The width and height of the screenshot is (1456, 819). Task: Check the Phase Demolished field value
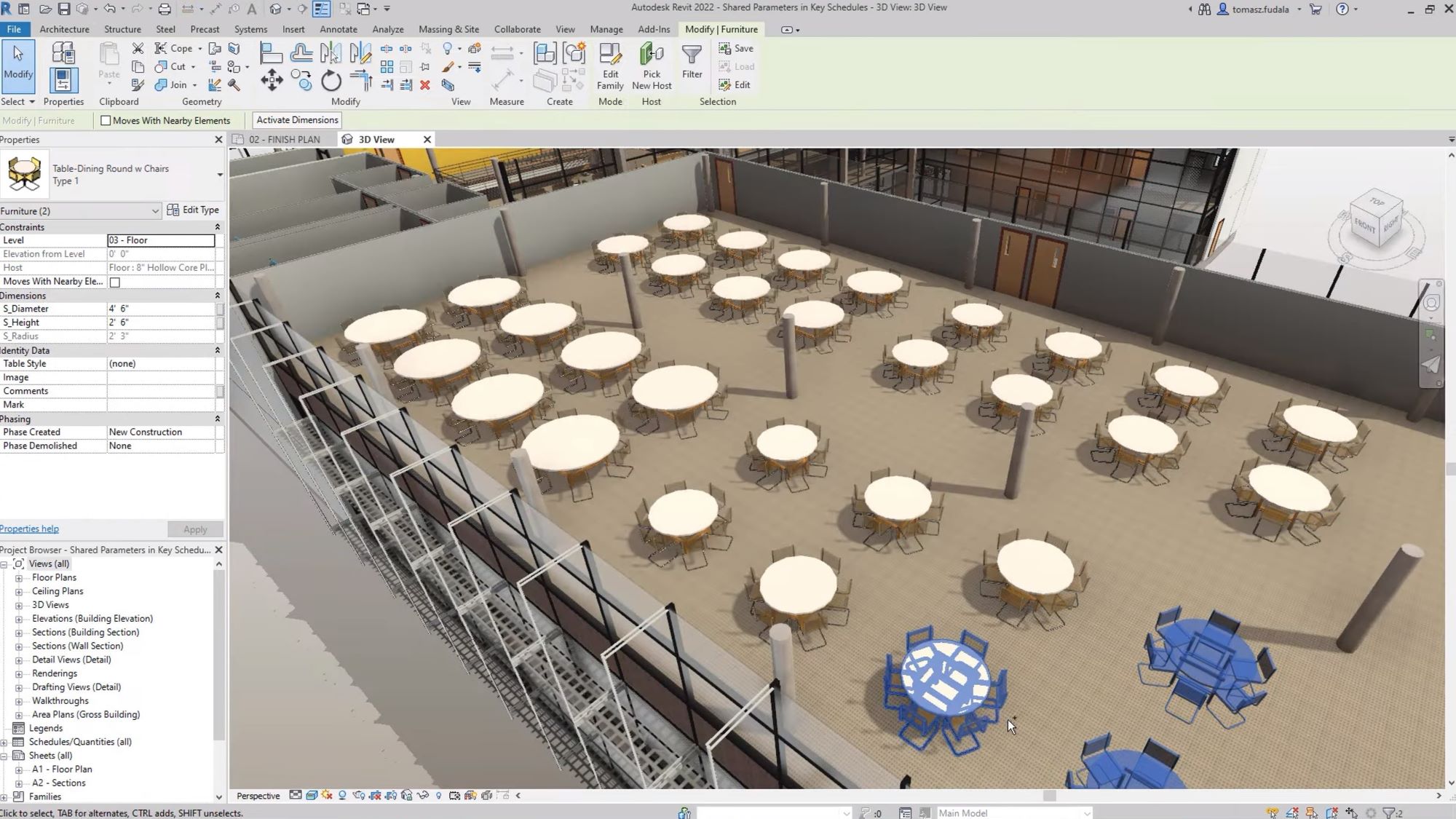(160, 445)
